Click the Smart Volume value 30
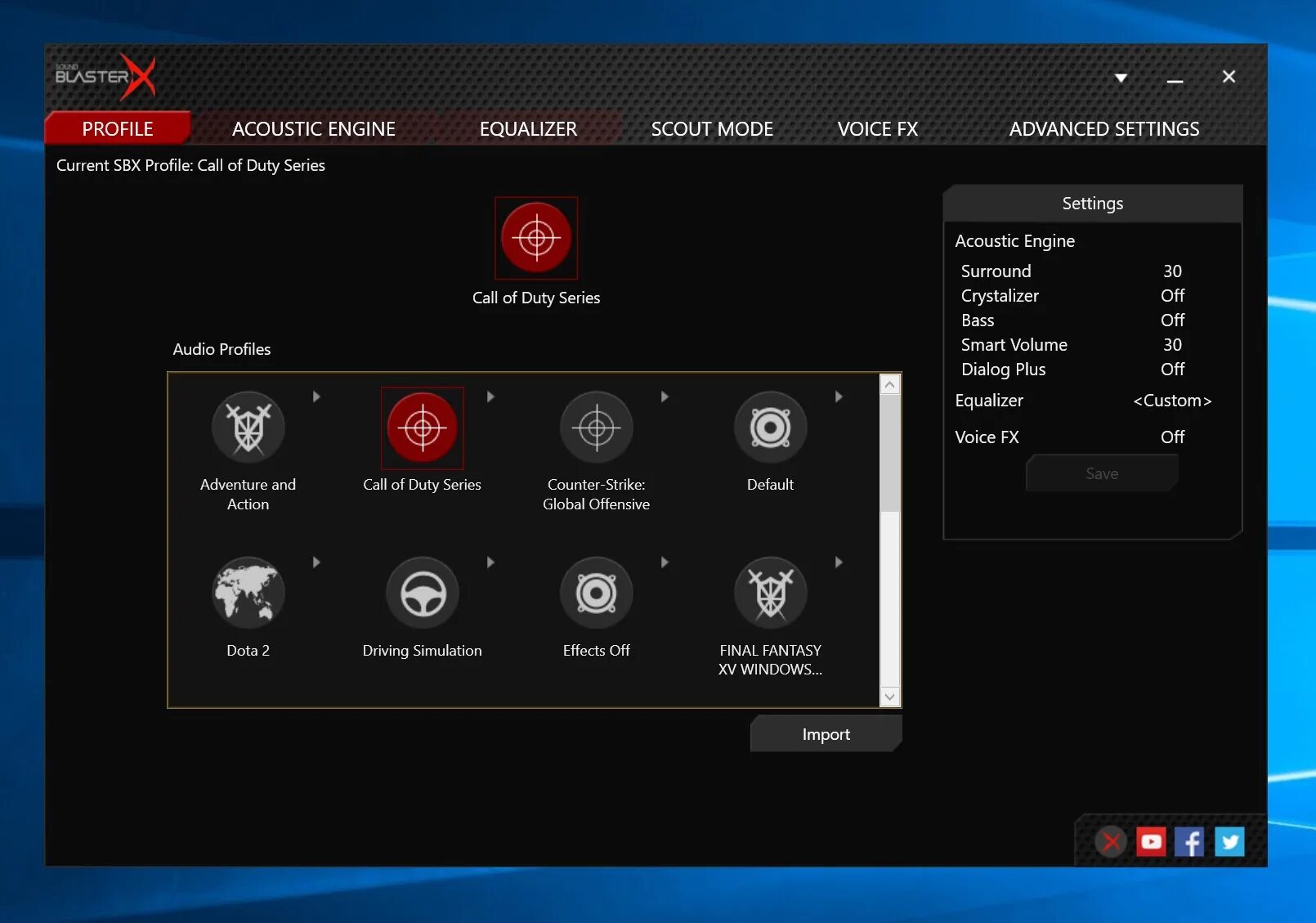 pos(1172,345)
